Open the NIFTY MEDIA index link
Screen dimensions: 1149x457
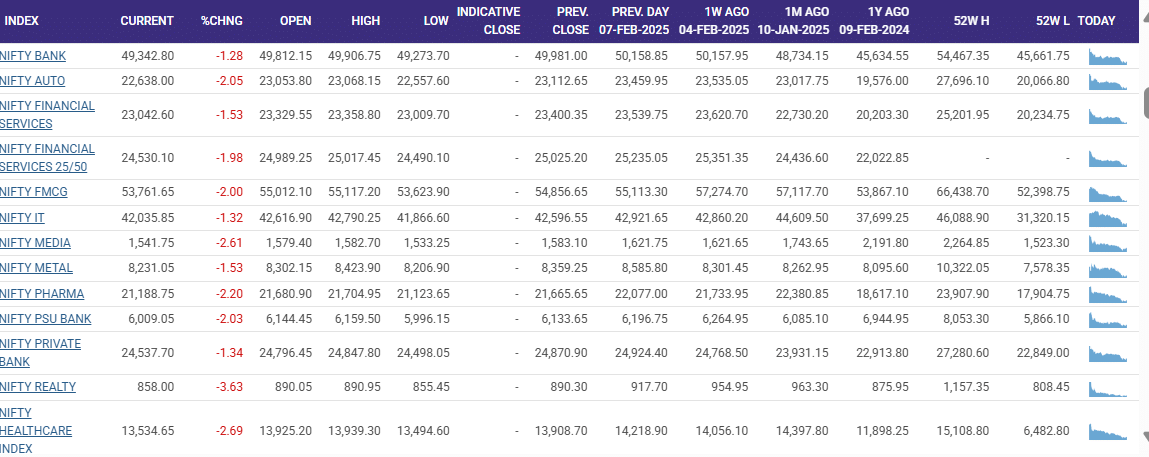35,242
